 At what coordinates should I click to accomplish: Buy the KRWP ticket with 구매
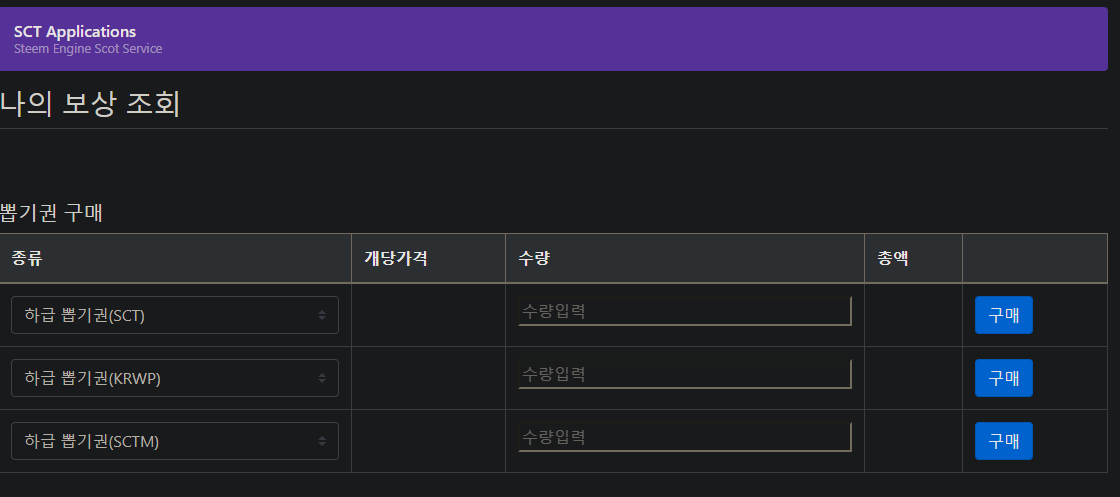pos(1003,378)
